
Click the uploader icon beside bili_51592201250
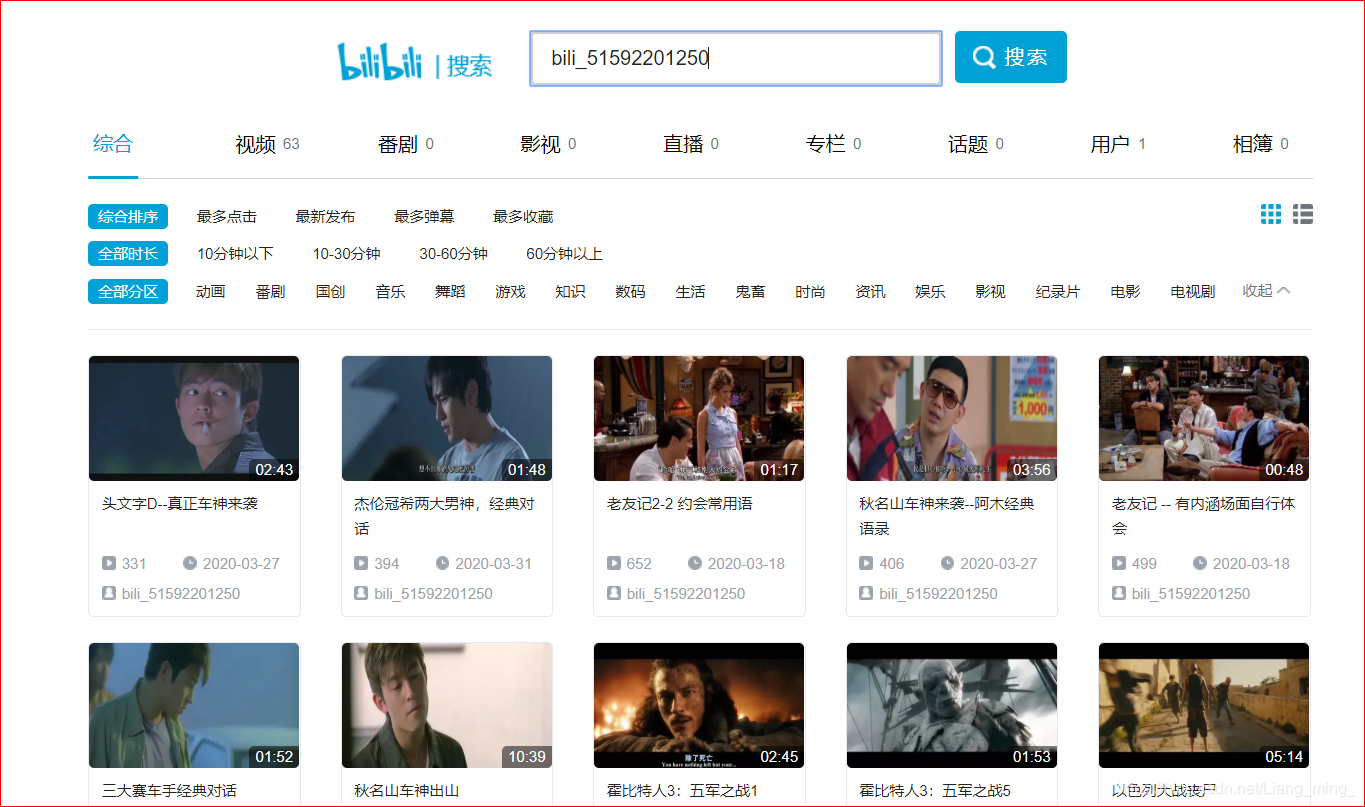[x=109, y=593]
